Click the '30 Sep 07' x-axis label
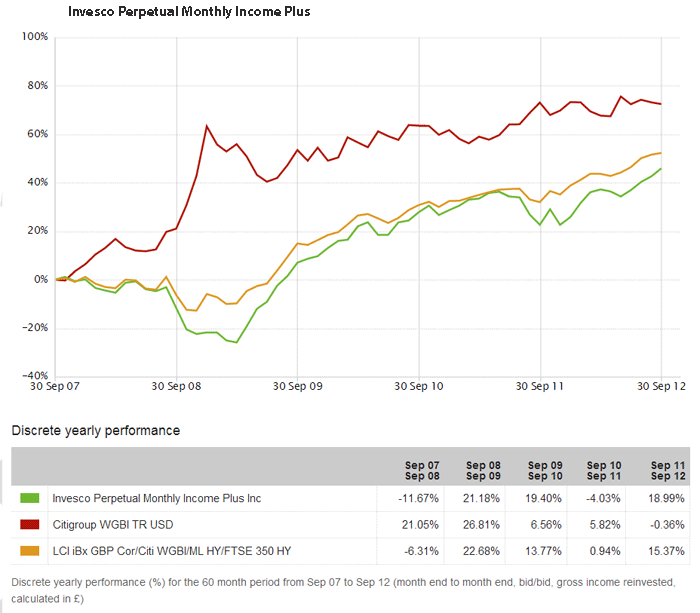This screenshot has height=613, width=700. (x=54, y=386)
